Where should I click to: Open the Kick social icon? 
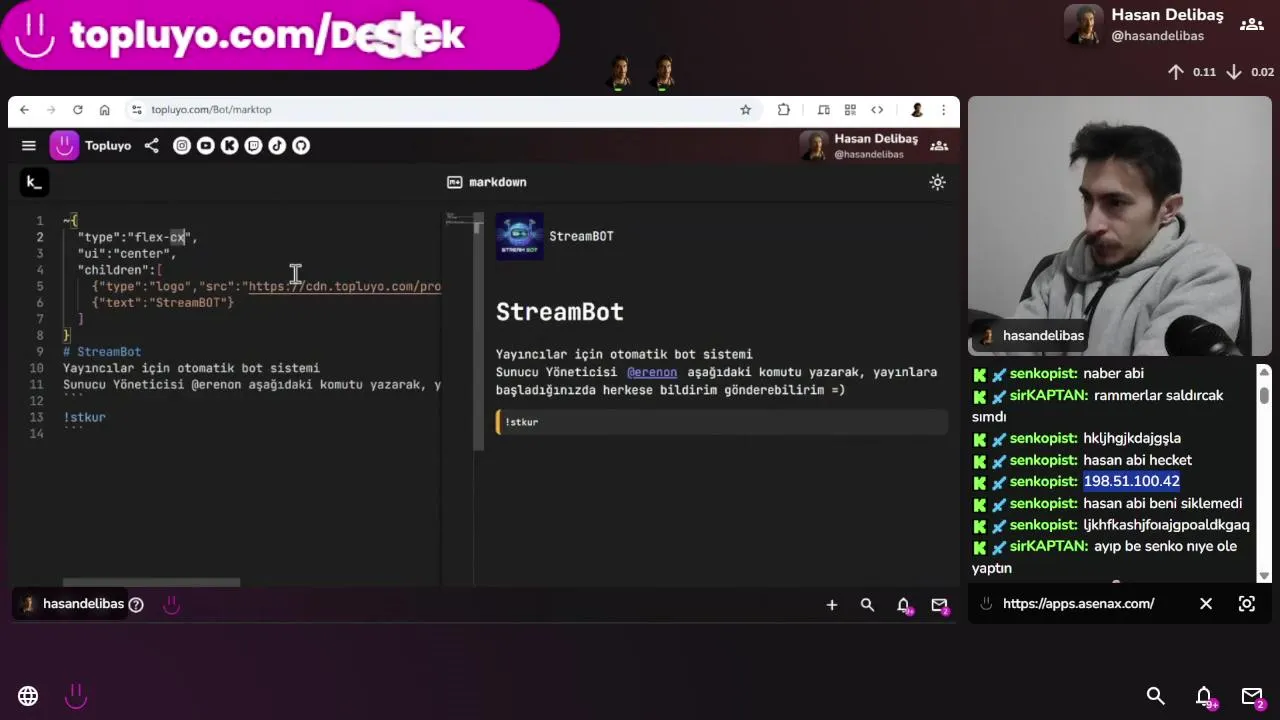[x=229, y=146]
